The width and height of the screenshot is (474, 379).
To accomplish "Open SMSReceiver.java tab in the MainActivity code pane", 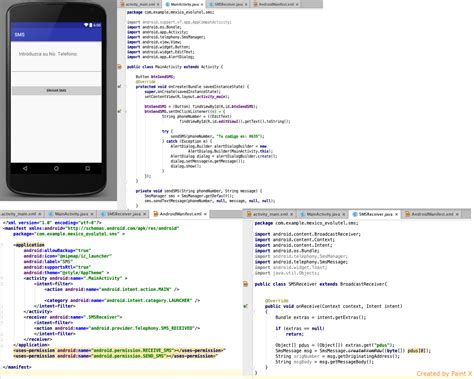I will pos(229,4).
